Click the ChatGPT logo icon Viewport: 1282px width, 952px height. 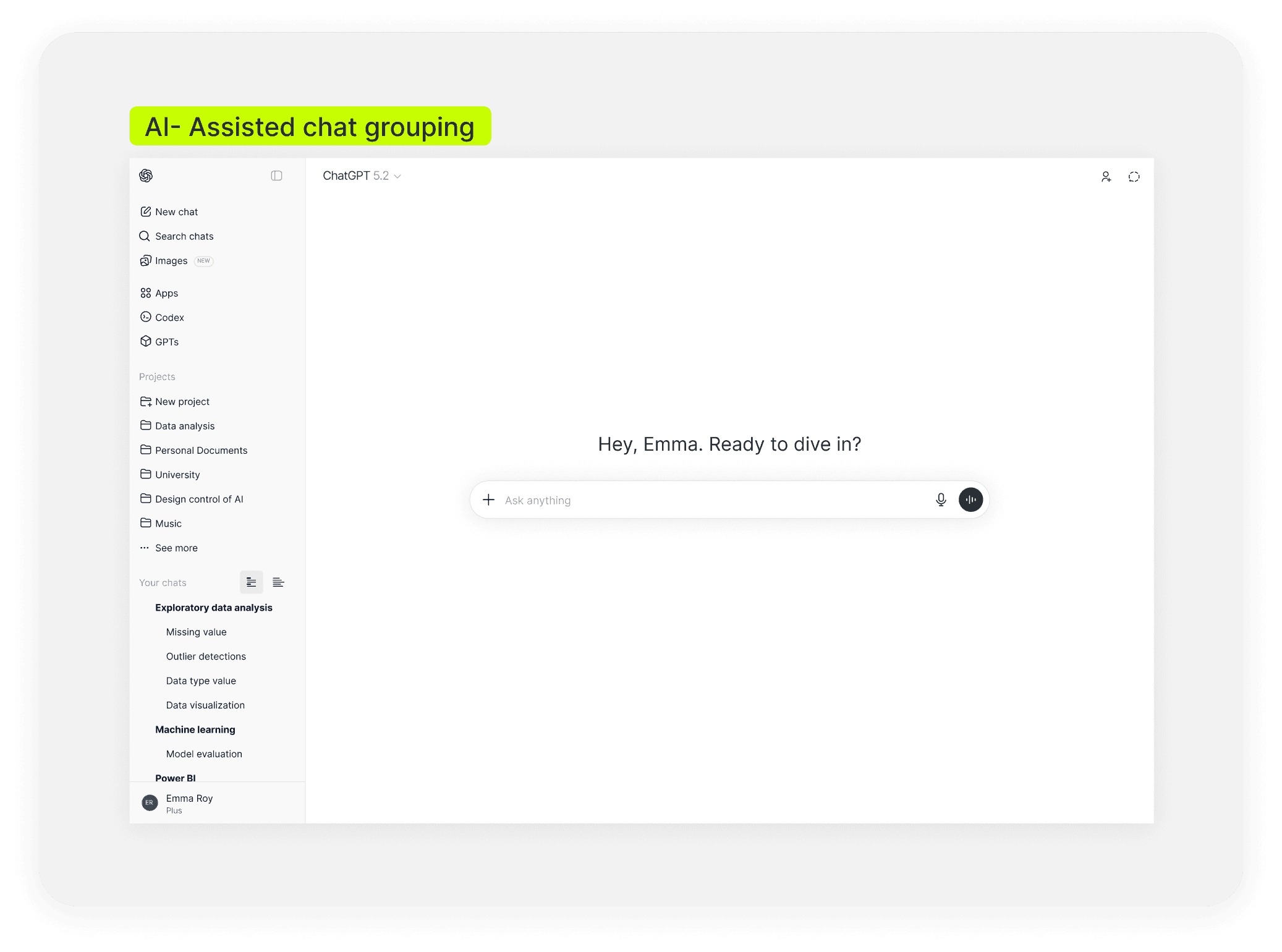pos(146,176)
